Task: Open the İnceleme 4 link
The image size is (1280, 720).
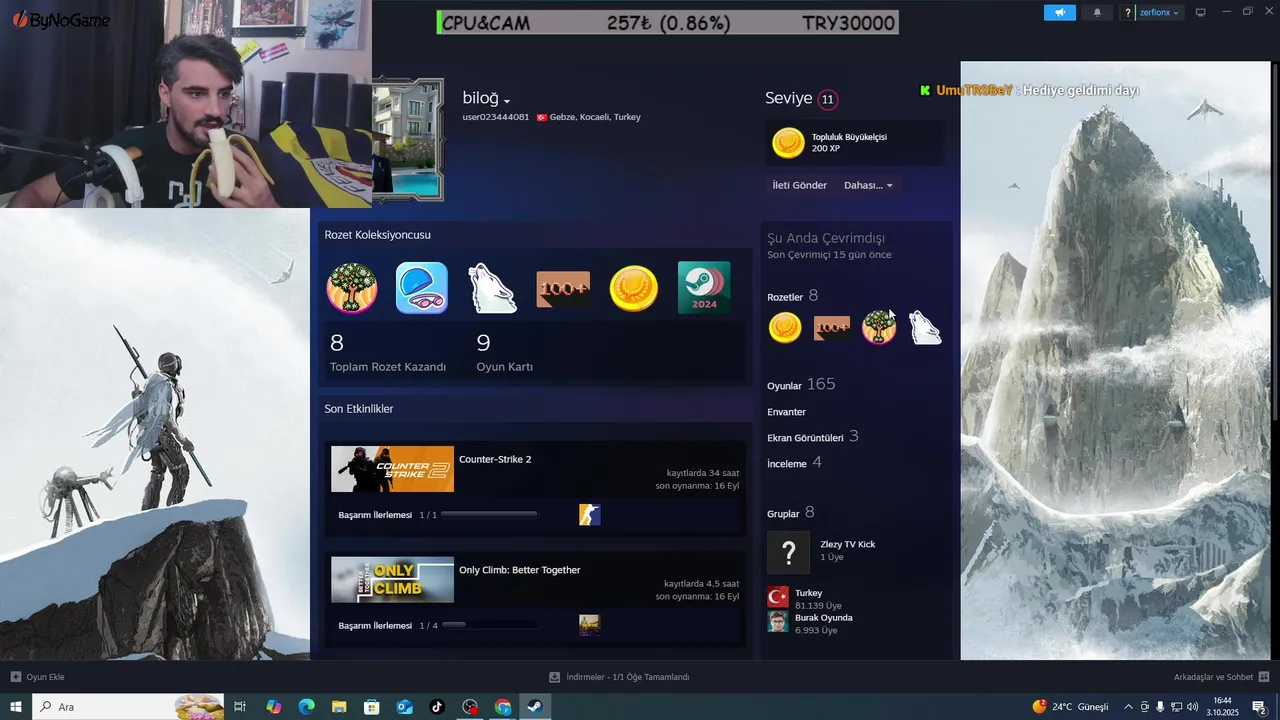Action: [794, 463]
